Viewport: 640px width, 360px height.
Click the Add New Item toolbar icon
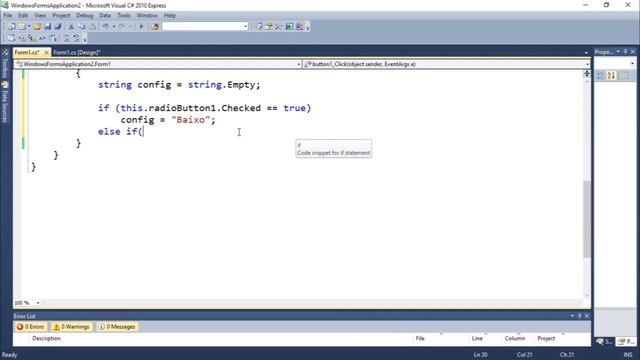(x=22, y=27)
